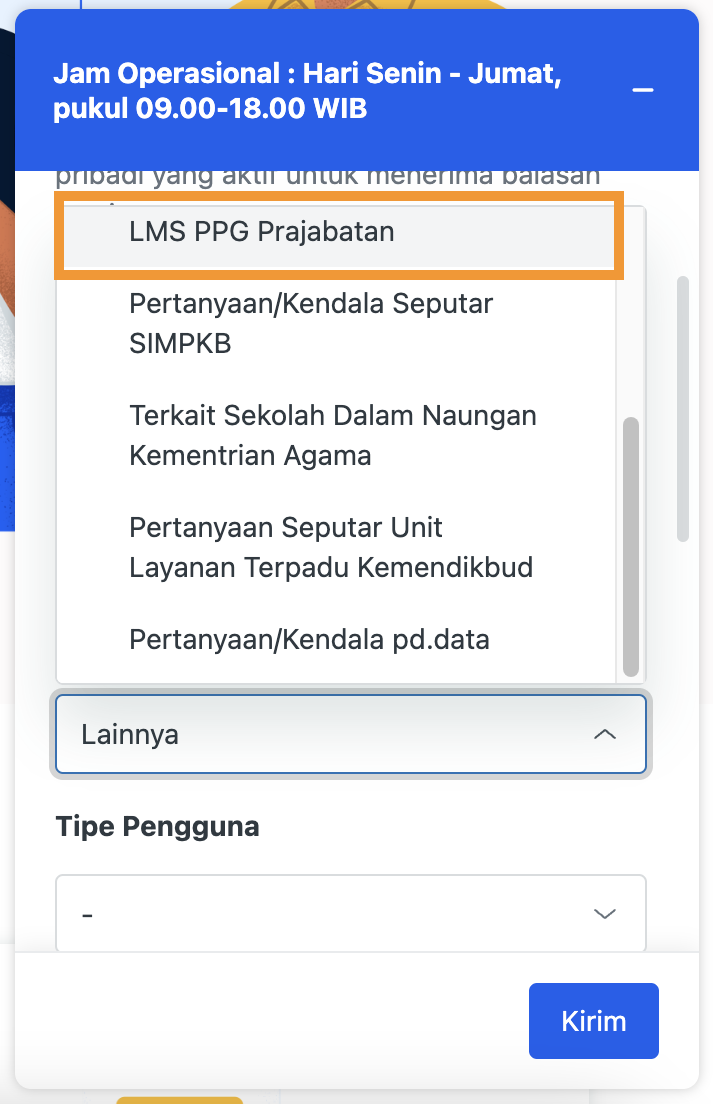Click the chat form's outer scrollbar
713x1104 pixels.
click(x=683, y=408)
